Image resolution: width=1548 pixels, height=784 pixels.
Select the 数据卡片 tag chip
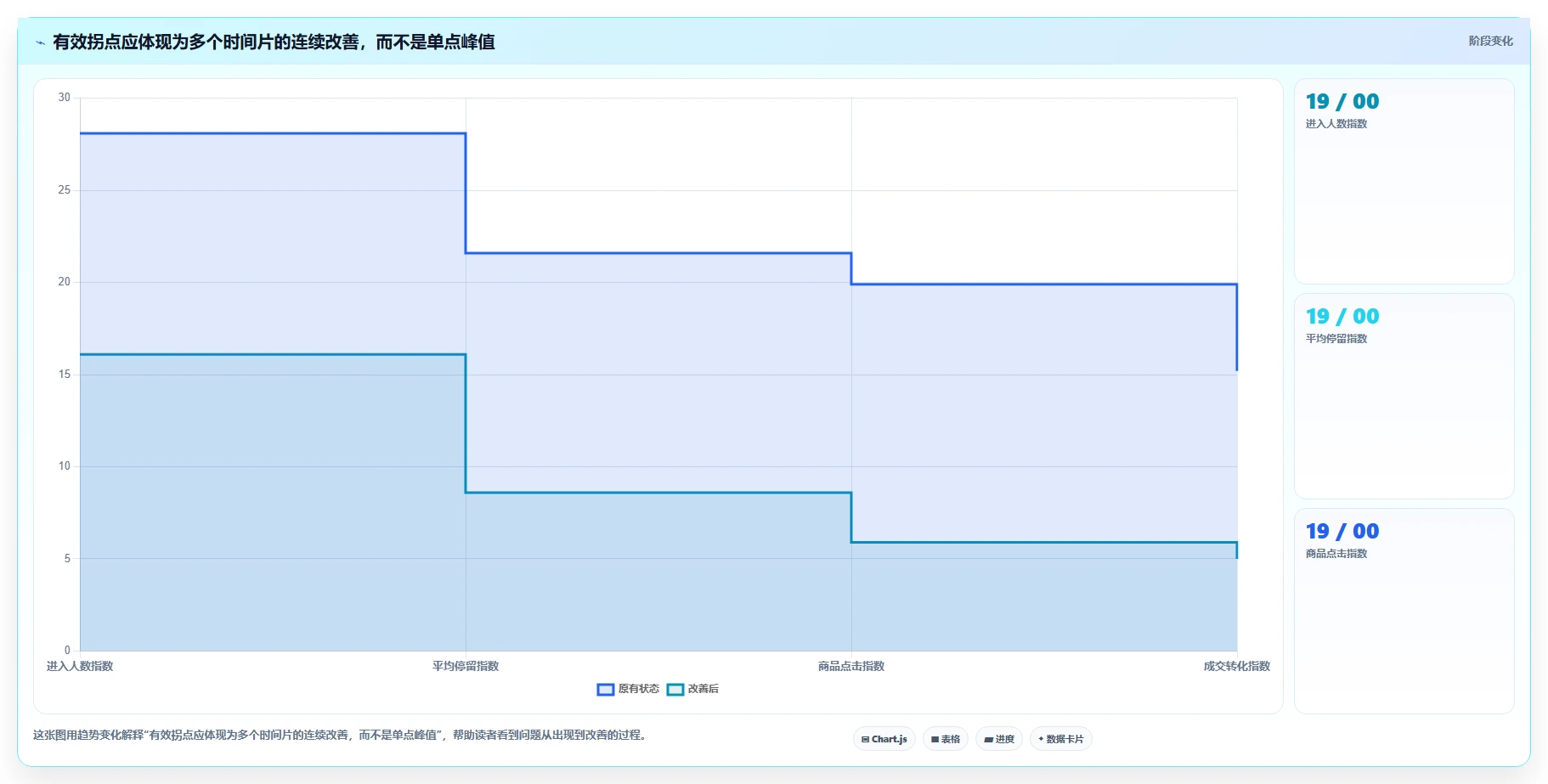point(1061,739)
